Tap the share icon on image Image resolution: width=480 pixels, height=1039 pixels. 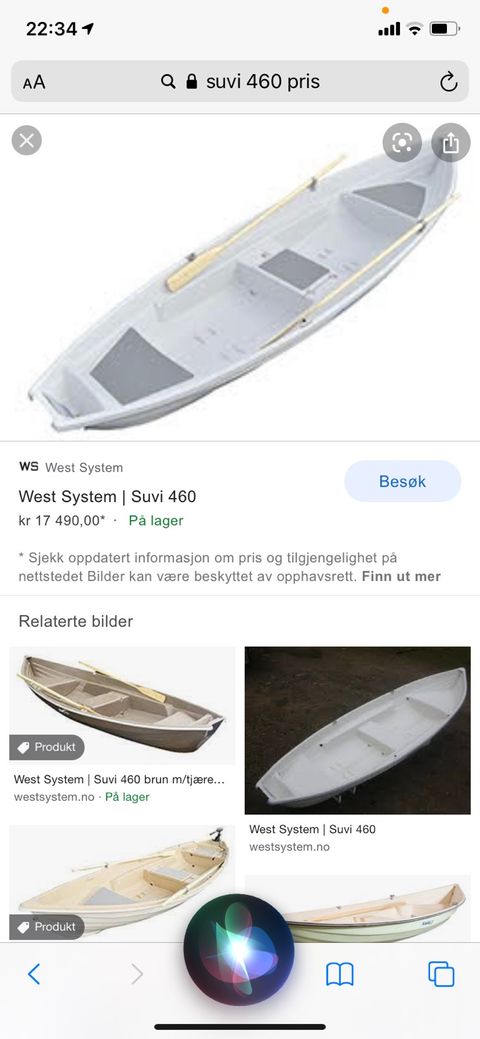[451, 142]
